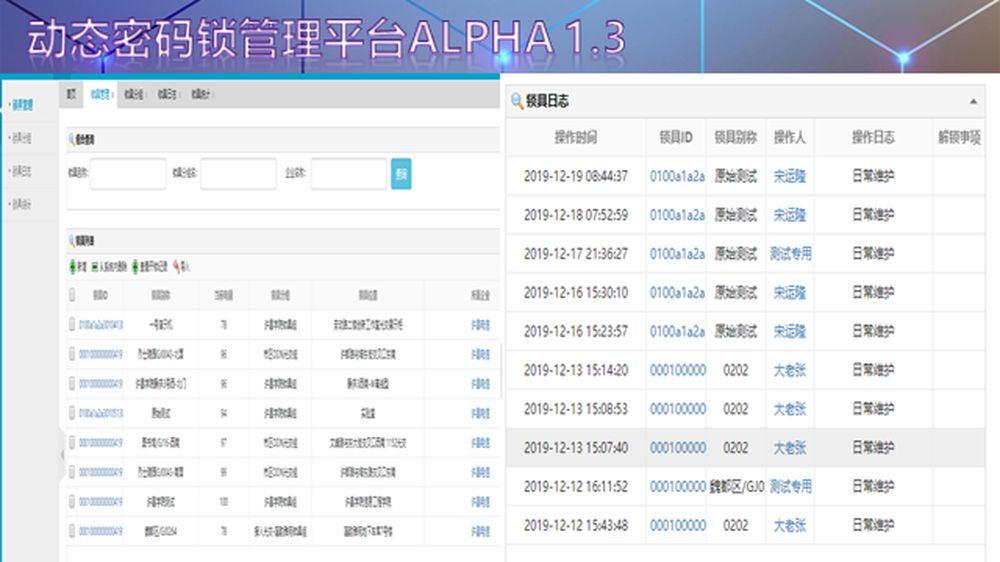Click the magnifier icon beside the 锁具日志 title
Viewport: 1000px width, 562px height.
(516, 102)
